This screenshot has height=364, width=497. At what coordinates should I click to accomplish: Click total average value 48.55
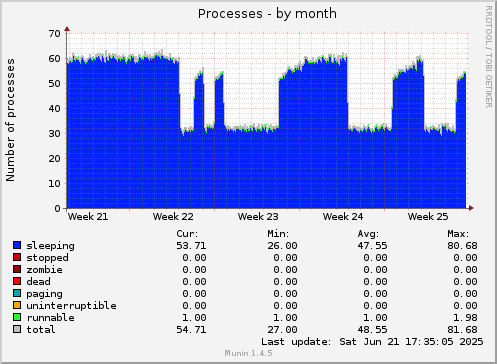click(372, 330)
